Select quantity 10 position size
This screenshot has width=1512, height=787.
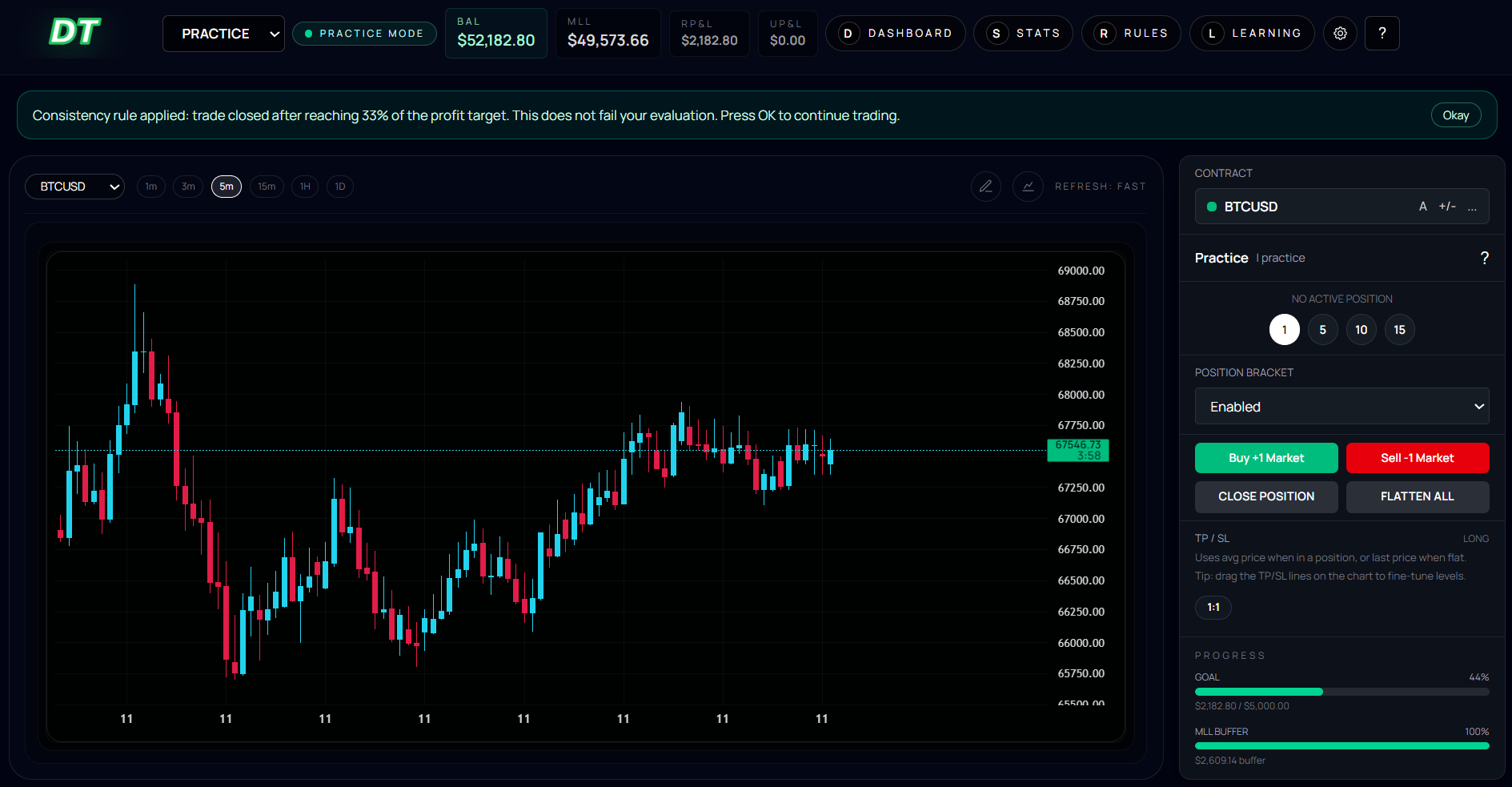[1361, 330]
